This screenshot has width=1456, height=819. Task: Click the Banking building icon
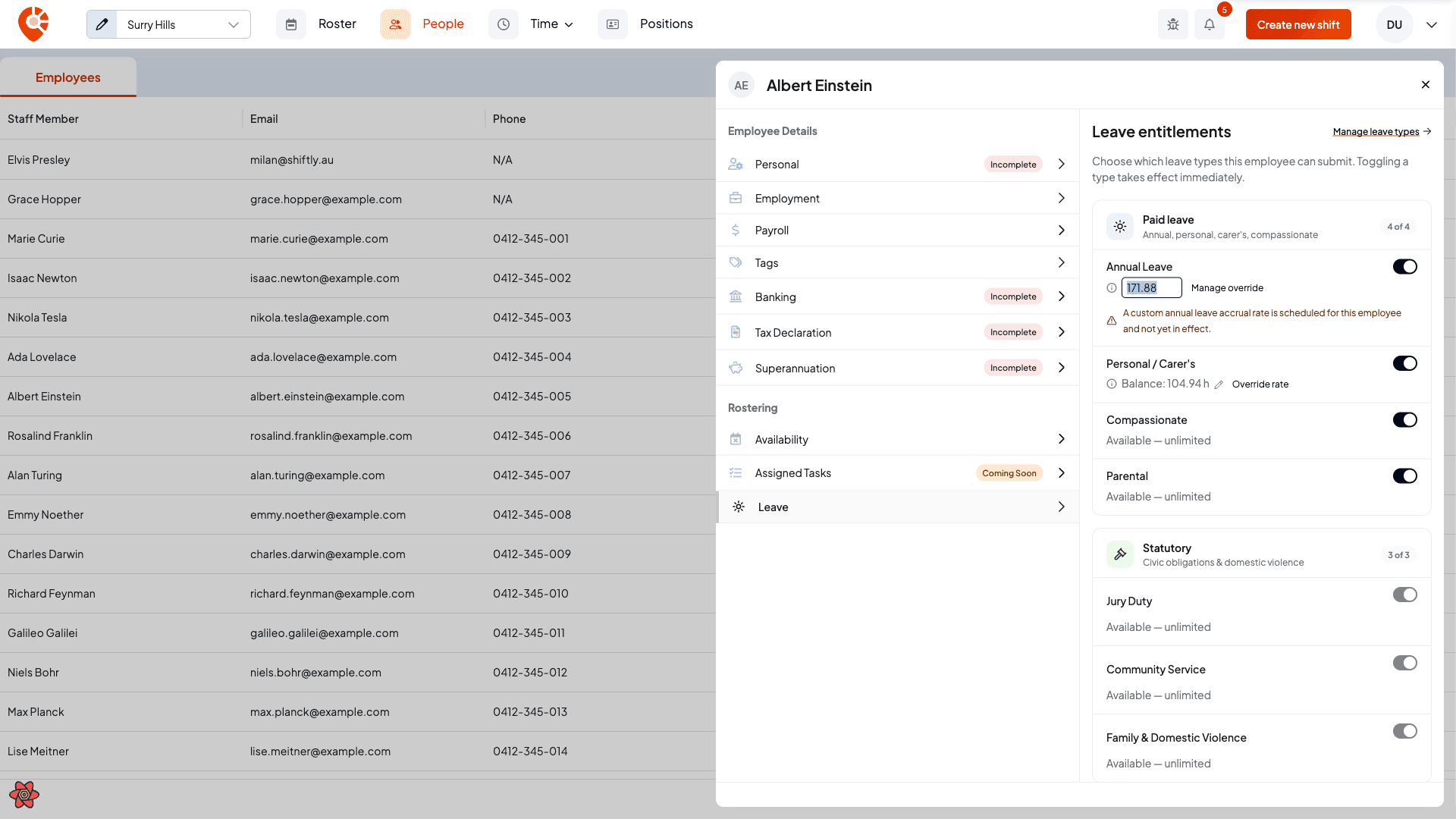coord(736,297)
